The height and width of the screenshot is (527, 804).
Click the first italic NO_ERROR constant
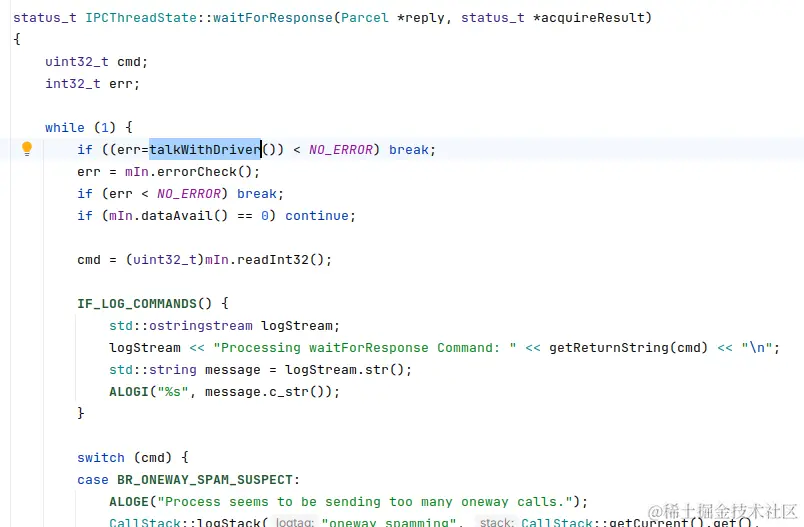(x=340, y=149)
